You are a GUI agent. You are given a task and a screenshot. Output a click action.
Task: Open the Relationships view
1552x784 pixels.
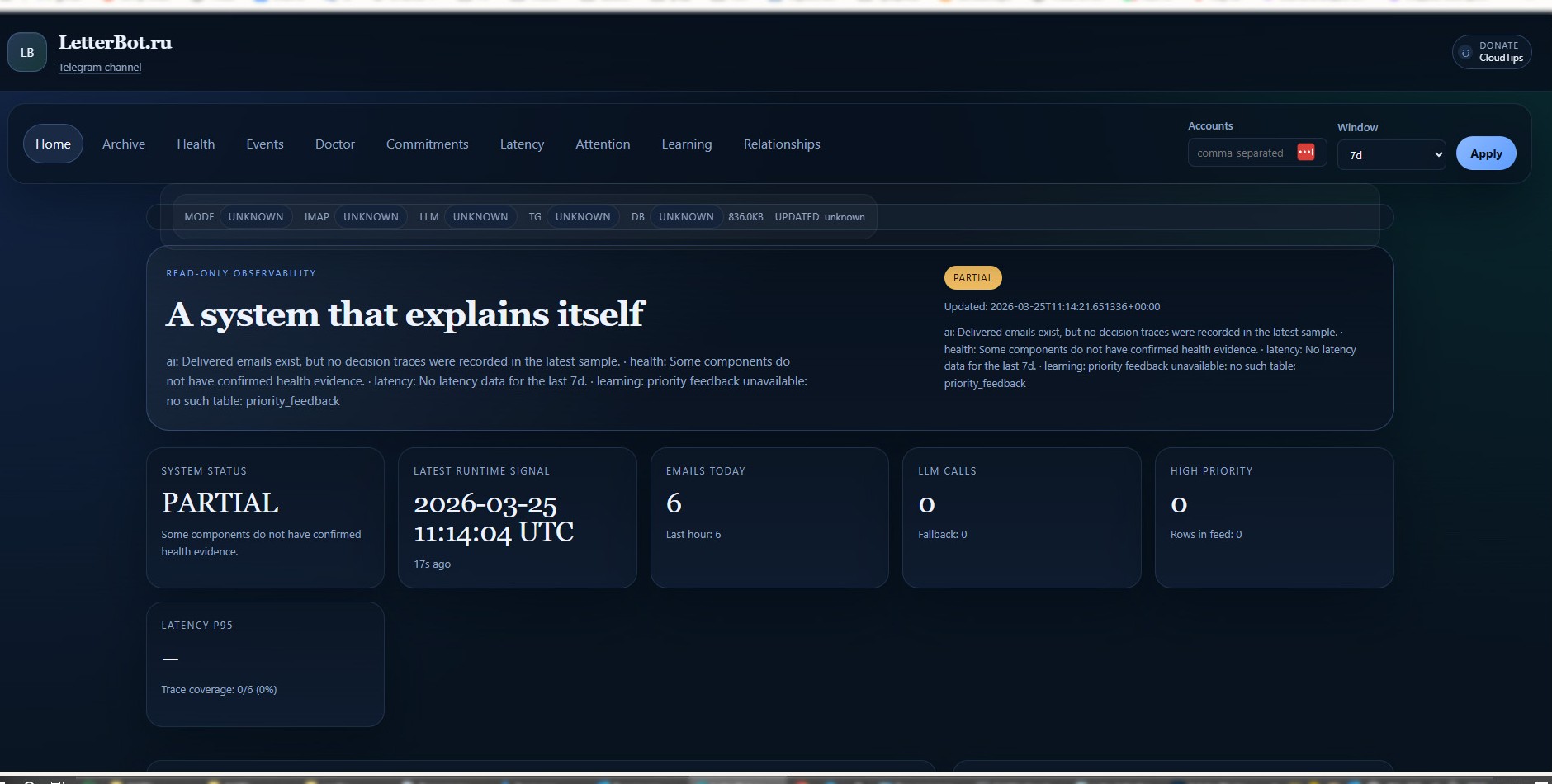tap(781, 144)
